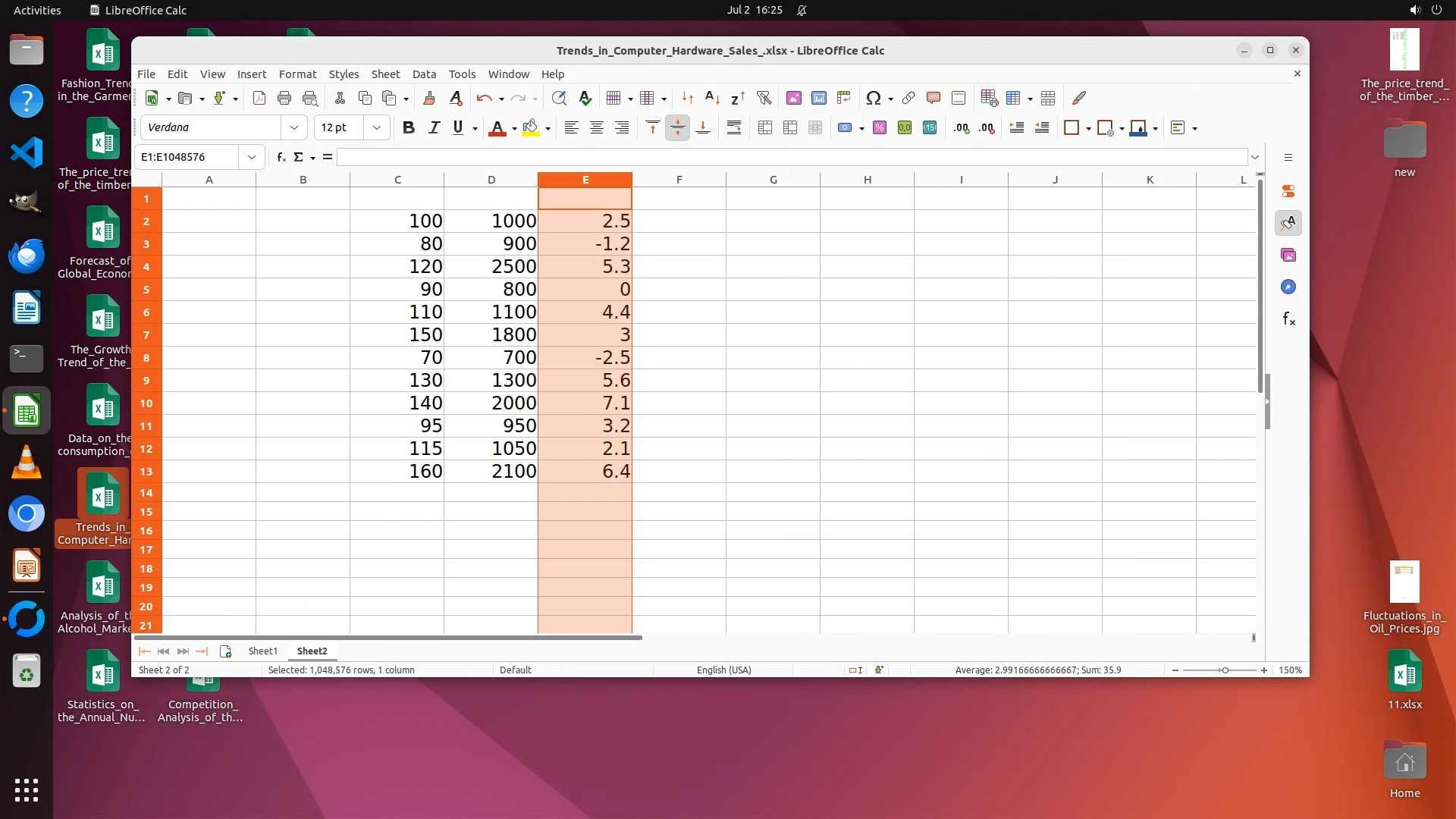The height and width of the screenshot is (819, 1456).
Task: Toggle Wrap Text button
Action: tap(733, 127)
